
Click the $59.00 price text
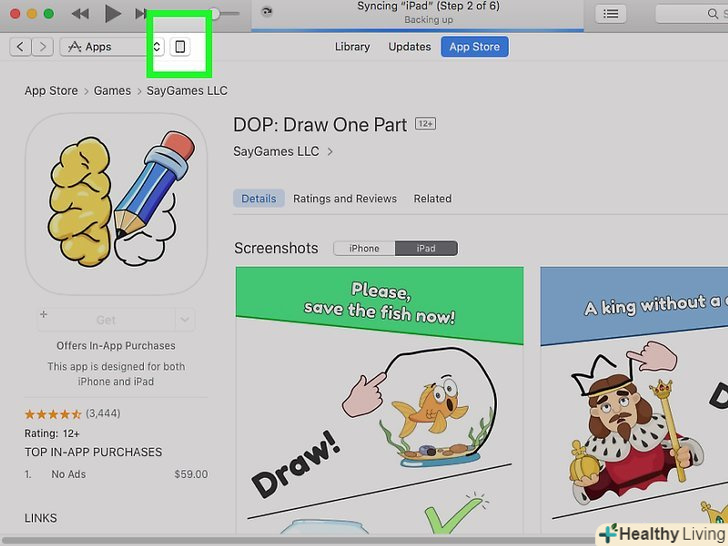coord(191,474)
